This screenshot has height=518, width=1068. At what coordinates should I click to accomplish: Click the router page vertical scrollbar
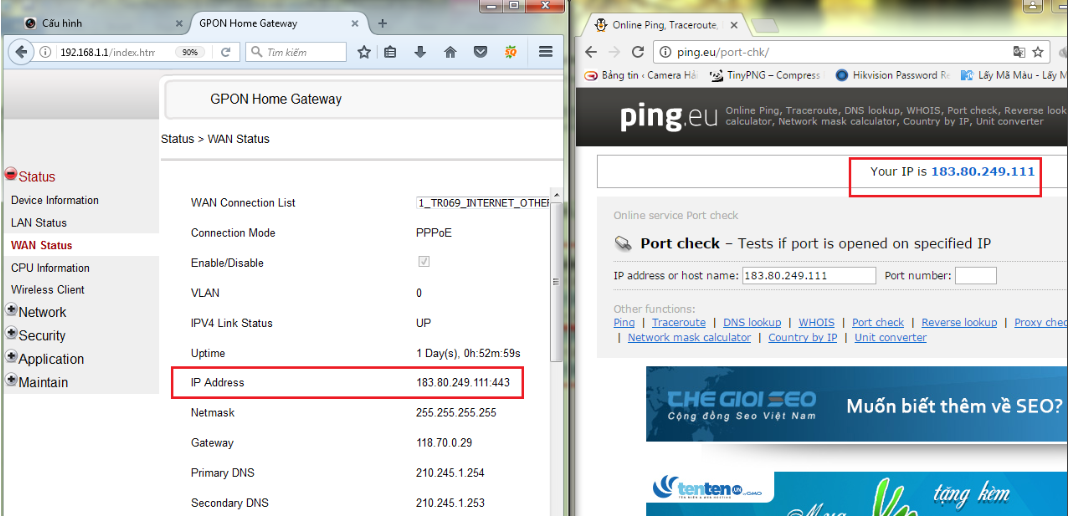pos(556,282)
